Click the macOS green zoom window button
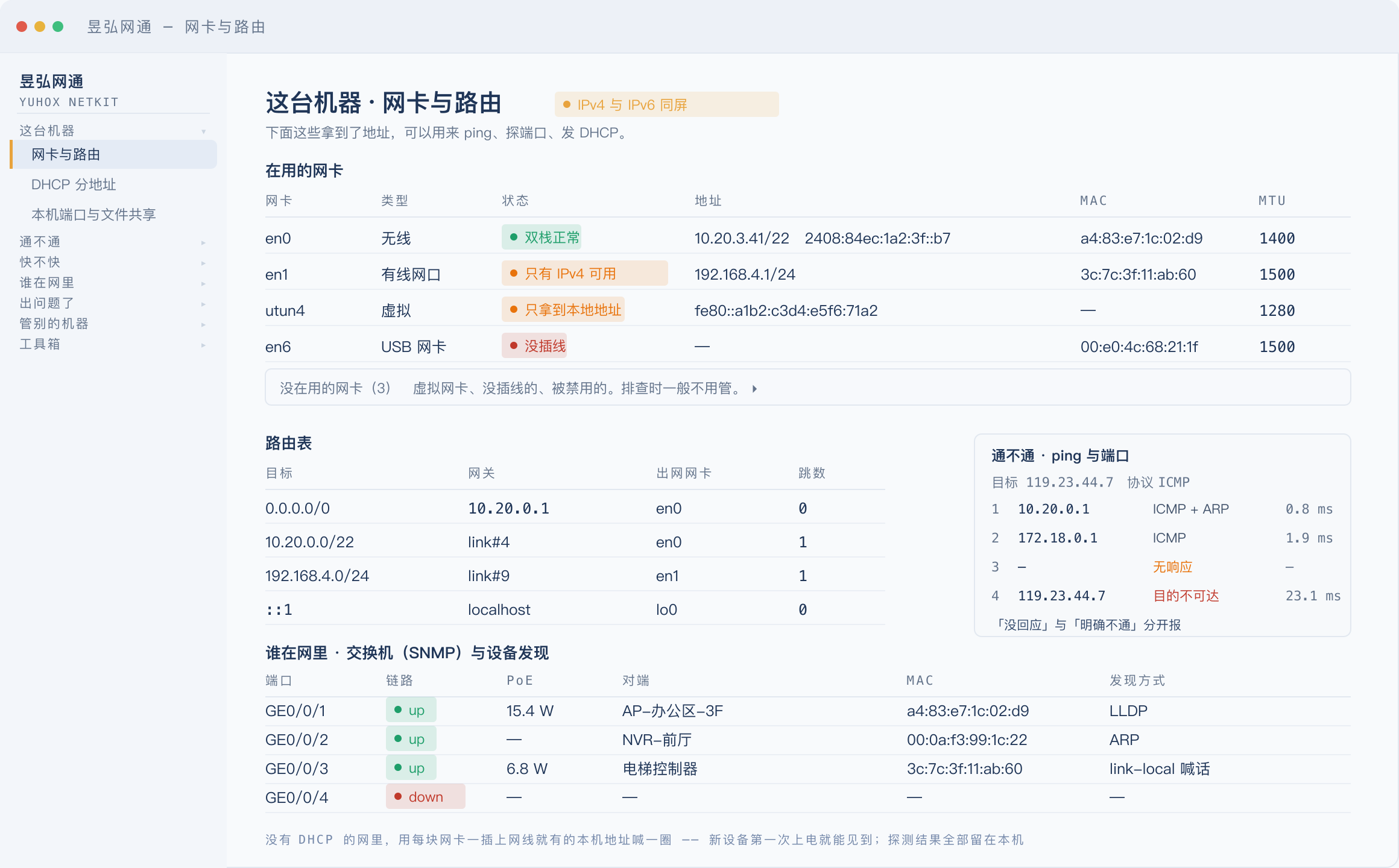This screenshot has height=868, width=1399. [x=58, y=27]
